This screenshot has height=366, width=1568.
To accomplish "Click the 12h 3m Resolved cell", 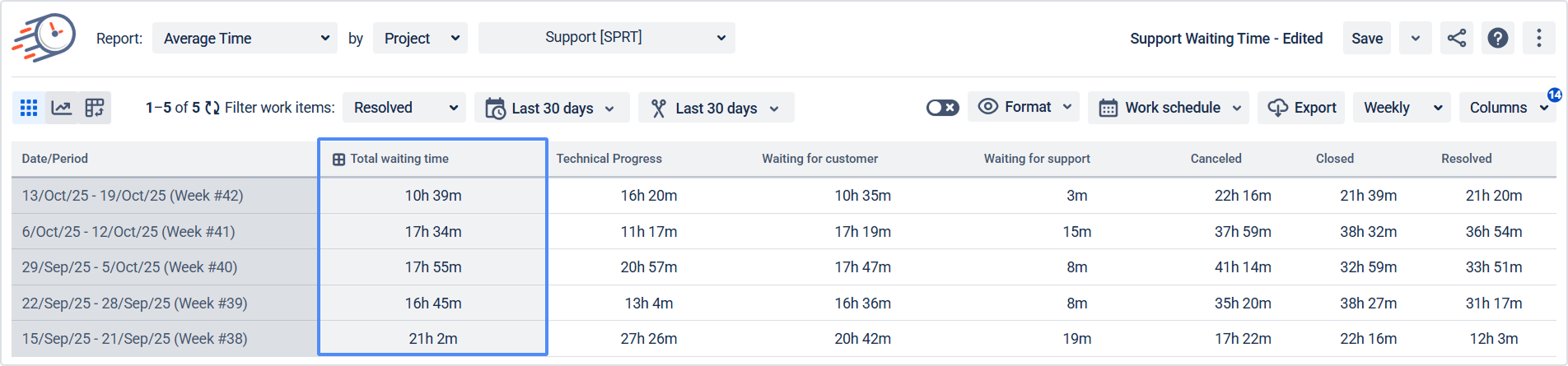I will click(1494, 339).
